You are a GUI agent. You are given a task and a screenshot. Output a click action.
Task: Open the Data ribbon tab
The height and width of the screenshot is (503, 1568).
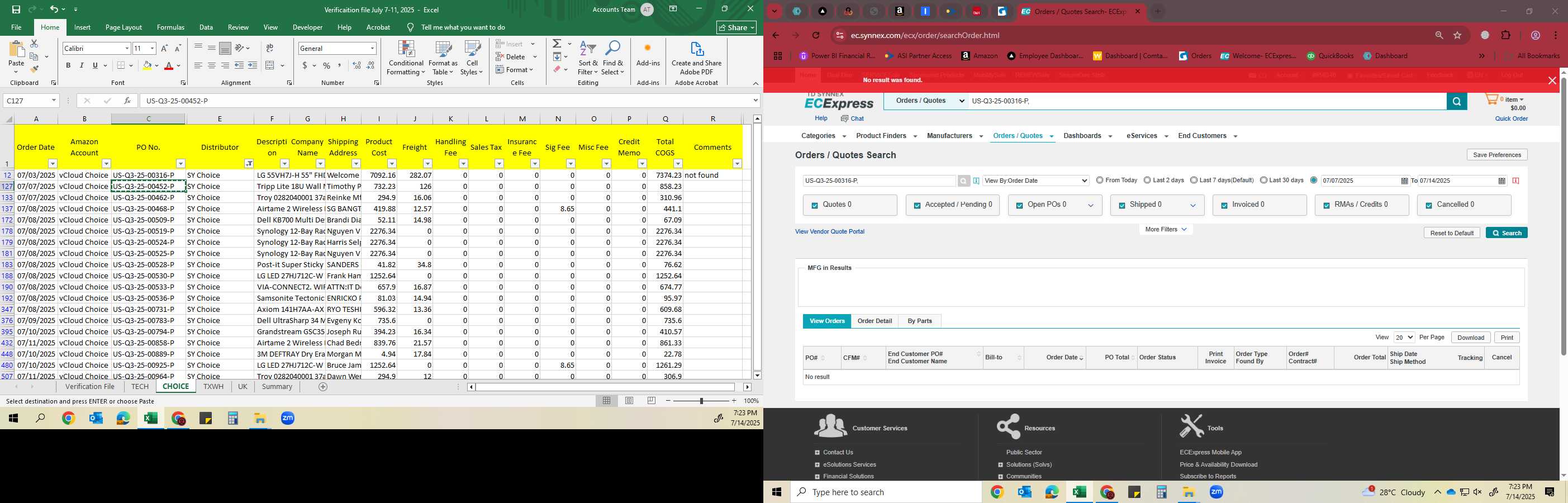point(206,27)
